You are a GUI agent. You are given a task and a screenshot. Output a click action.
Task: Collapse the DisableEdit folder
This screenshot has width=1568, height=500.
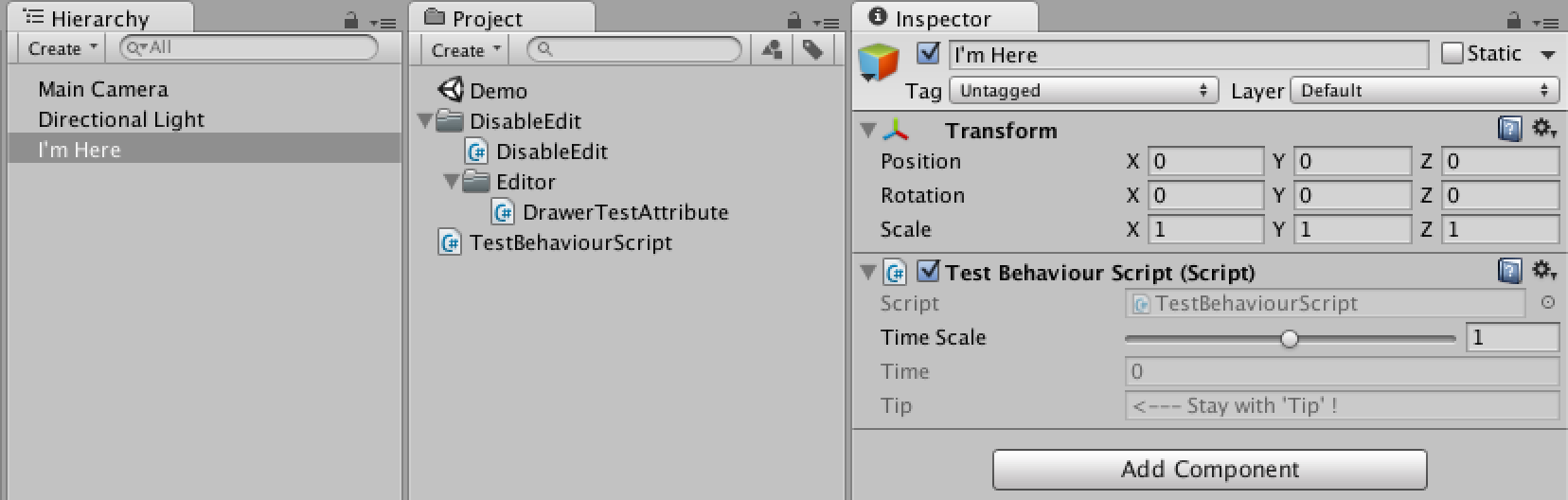[x=425, y=121]
